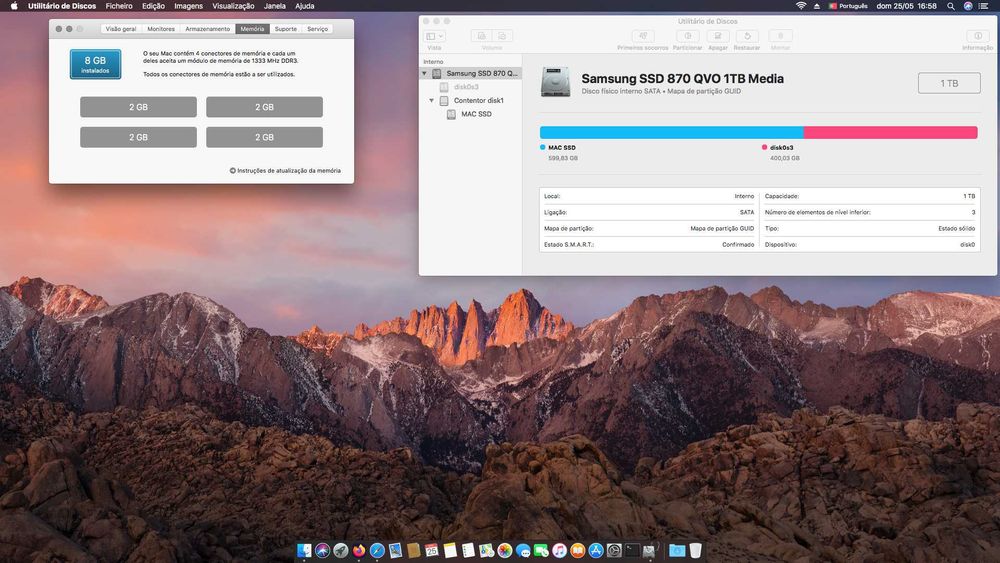Click the Wi-Fi menu bar icon
This screenshot has height=563, width=1000.
pos(801,6)
